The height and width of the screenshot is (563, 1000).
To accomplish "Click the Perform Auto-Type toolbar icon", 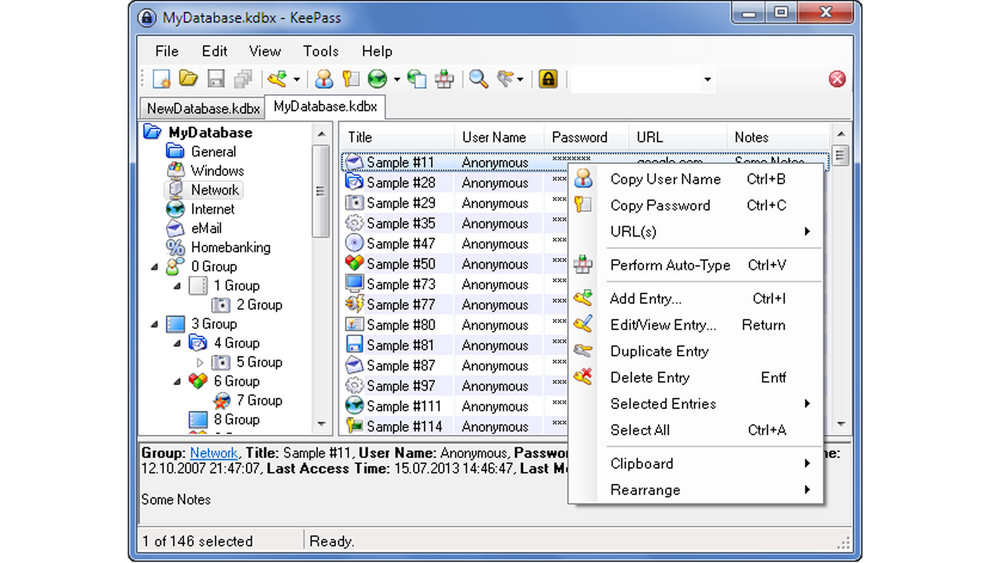I will tap(444, 79).
